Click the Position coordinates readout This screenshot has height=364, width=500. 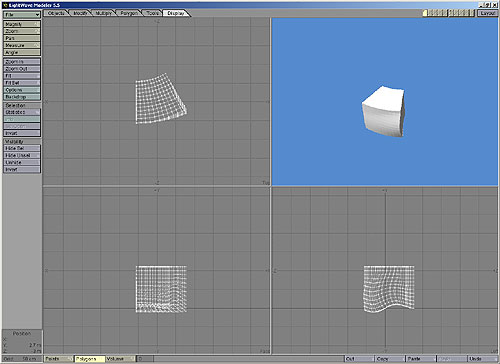tap(22, 342)
